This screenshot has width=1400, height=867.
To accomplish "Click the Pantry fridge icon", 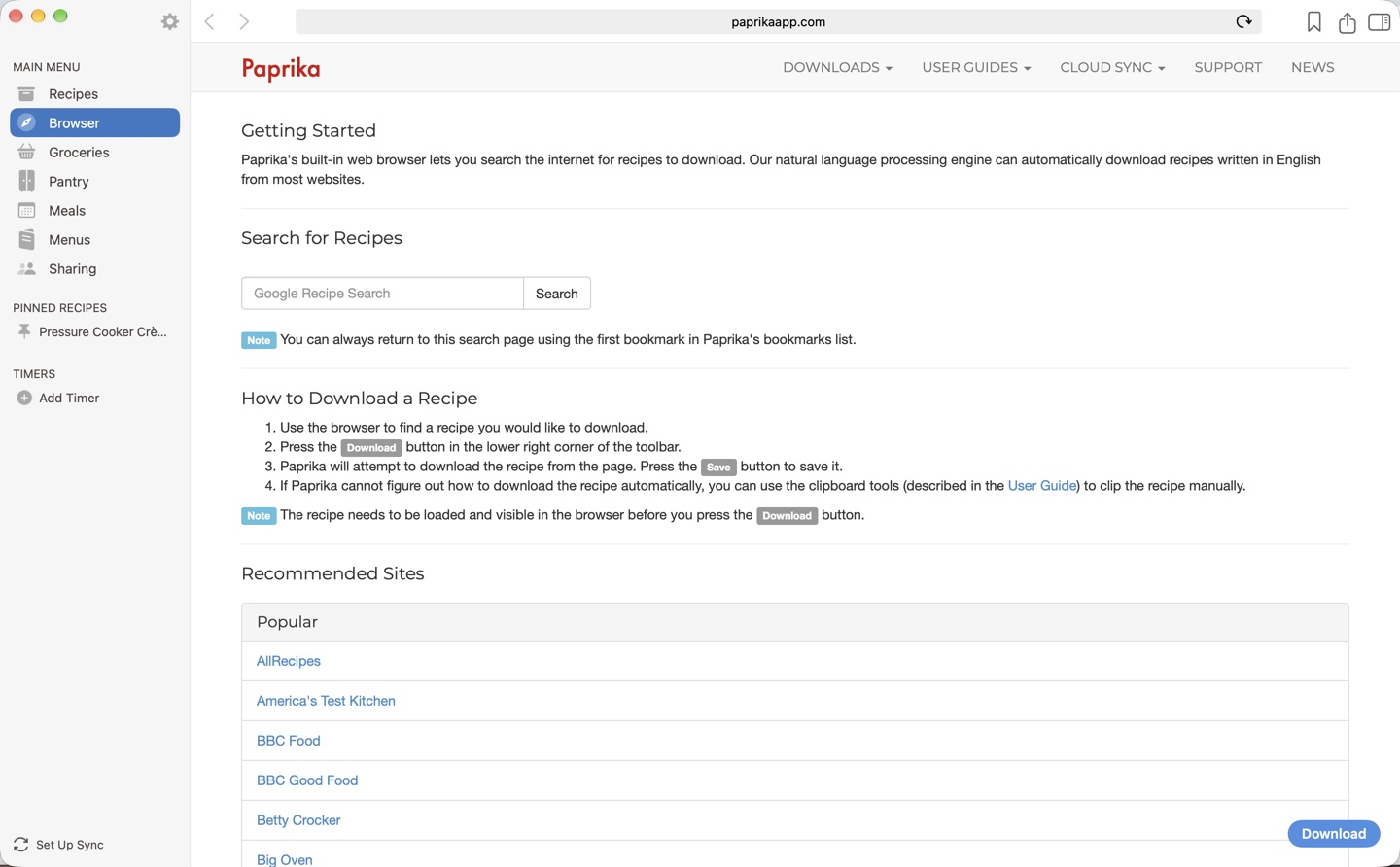I will click(x=26, y=182).
